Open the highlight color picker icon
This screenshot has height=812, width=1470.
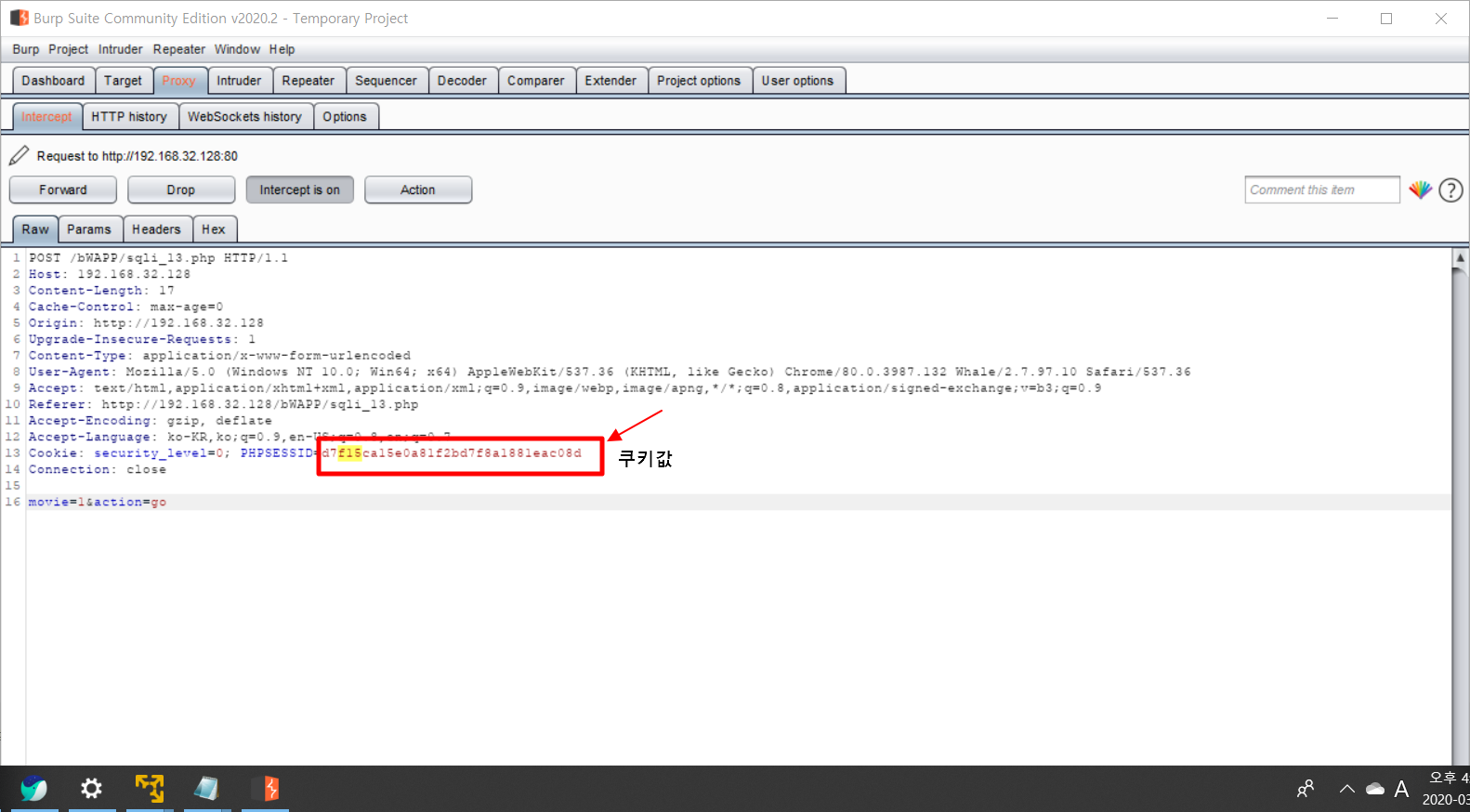click(x=1420, y=190)
